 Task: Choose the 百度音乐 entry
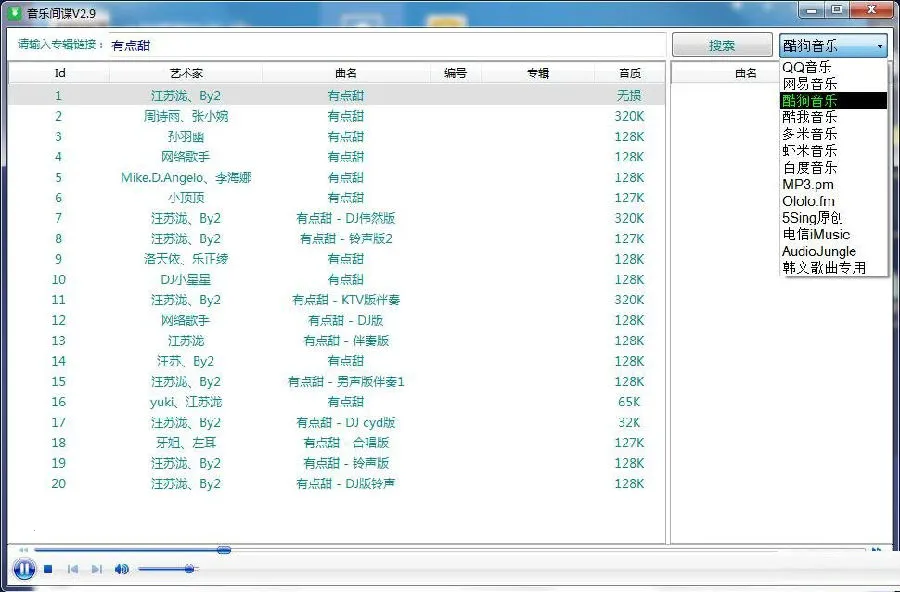tap(810, 168)
